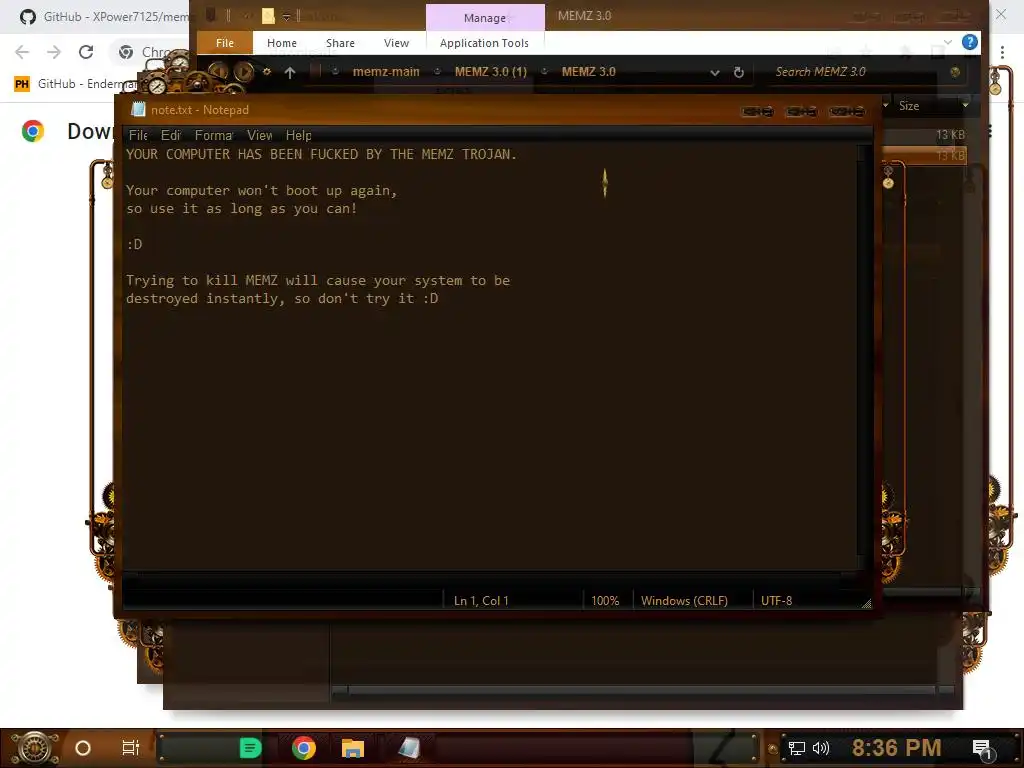
Task: Click the Ln 1, Col 1 status entry
Action: pyautogui.click(x=481, y=601)
